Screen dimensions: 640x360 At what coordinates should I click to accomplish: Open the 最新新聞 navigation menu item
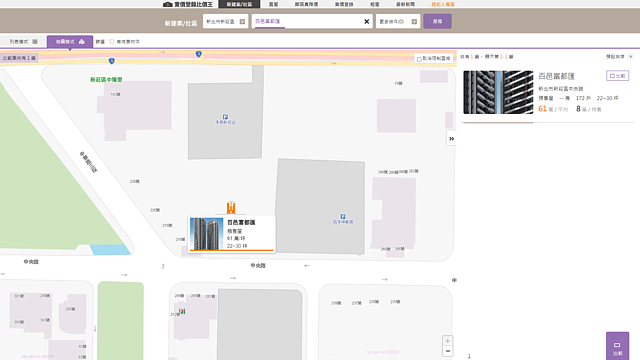point(405,4)
